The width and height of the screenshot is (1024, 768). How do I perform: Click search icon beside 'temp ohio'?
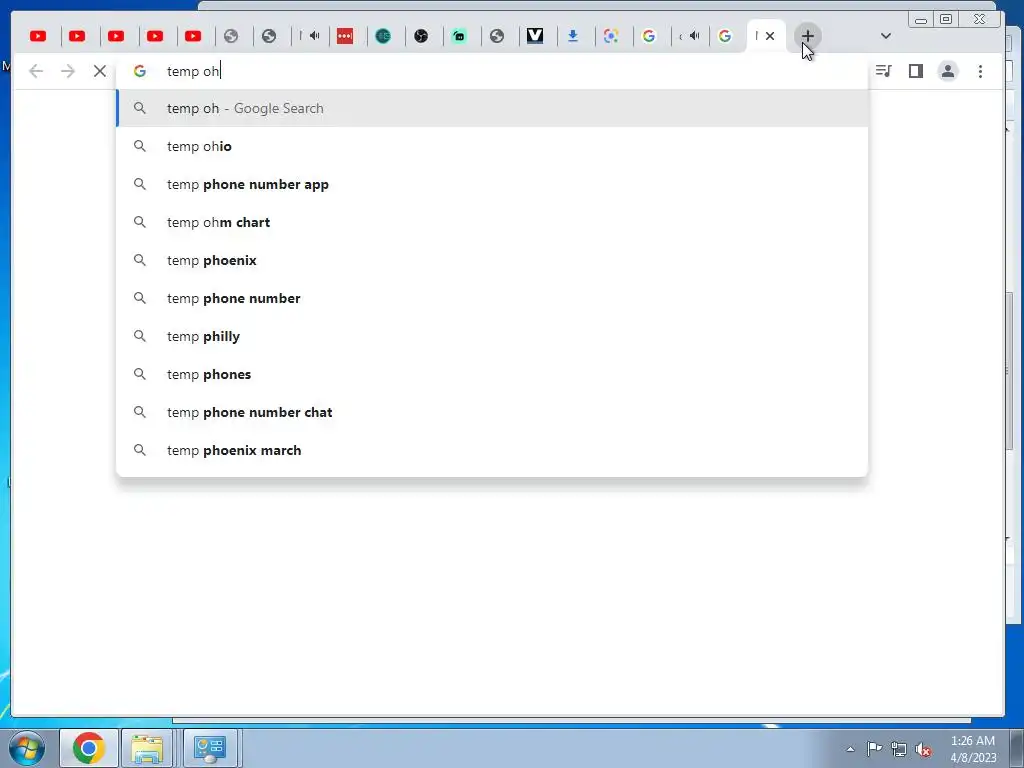(140, 146)
